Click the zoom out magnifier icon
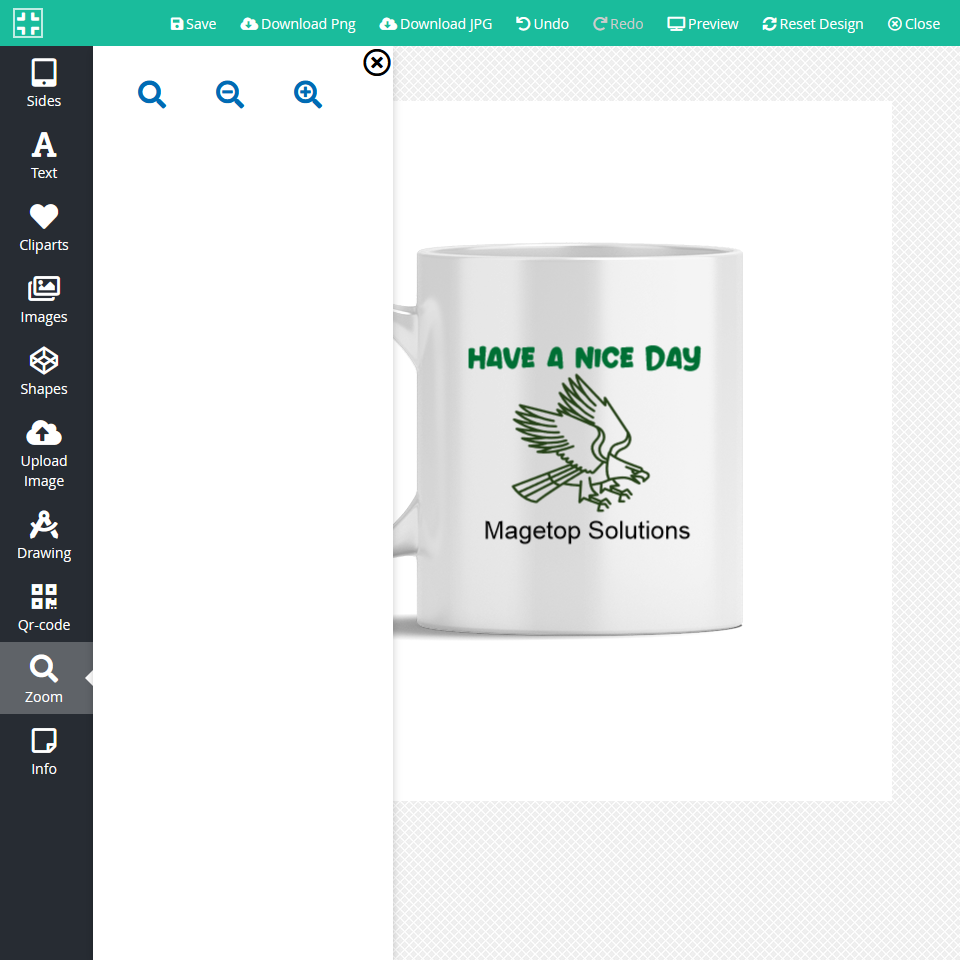The height and width of the screenshot is (960, 960). 230,95
